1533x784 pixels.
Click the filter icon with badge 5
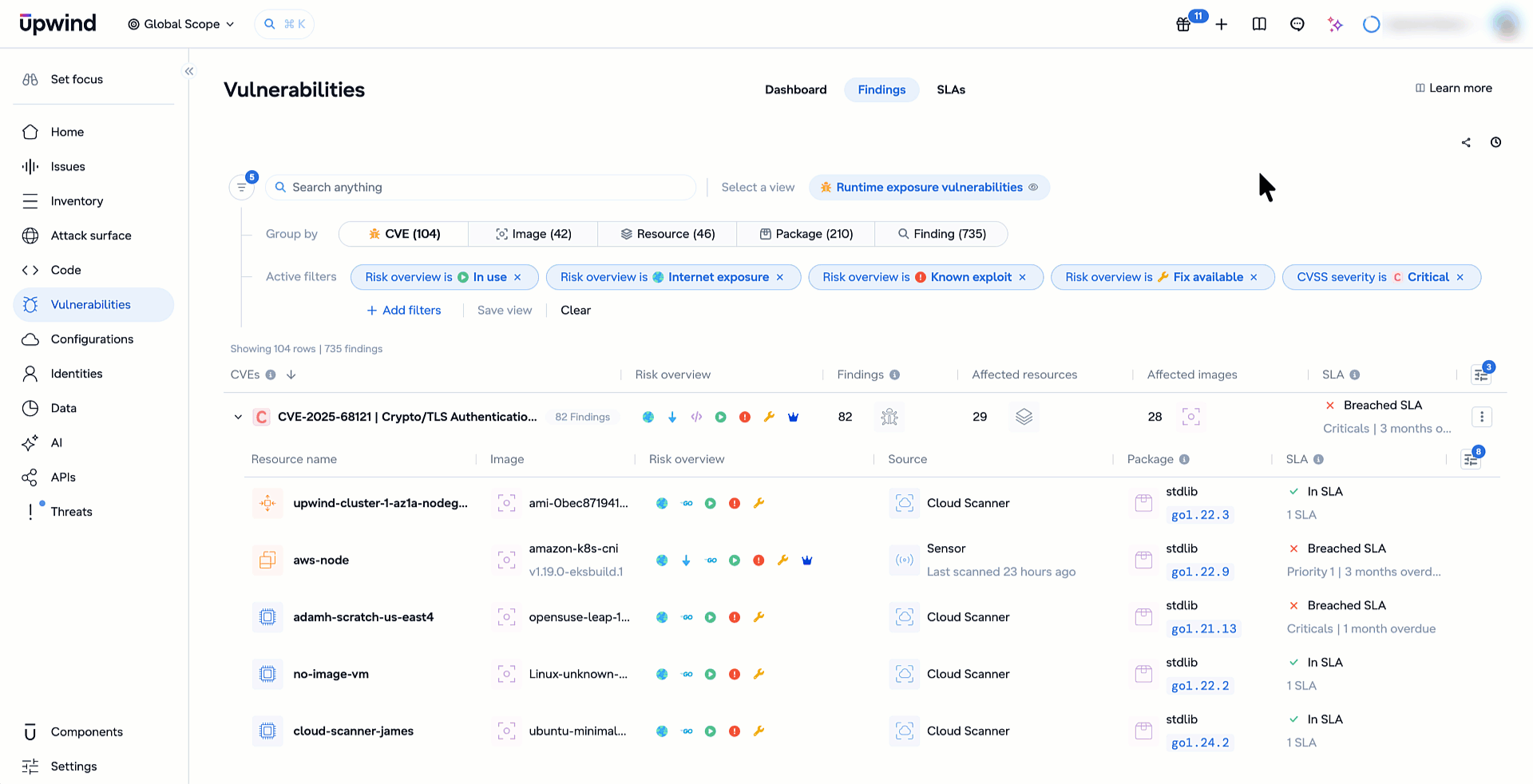tap(242, 187)
